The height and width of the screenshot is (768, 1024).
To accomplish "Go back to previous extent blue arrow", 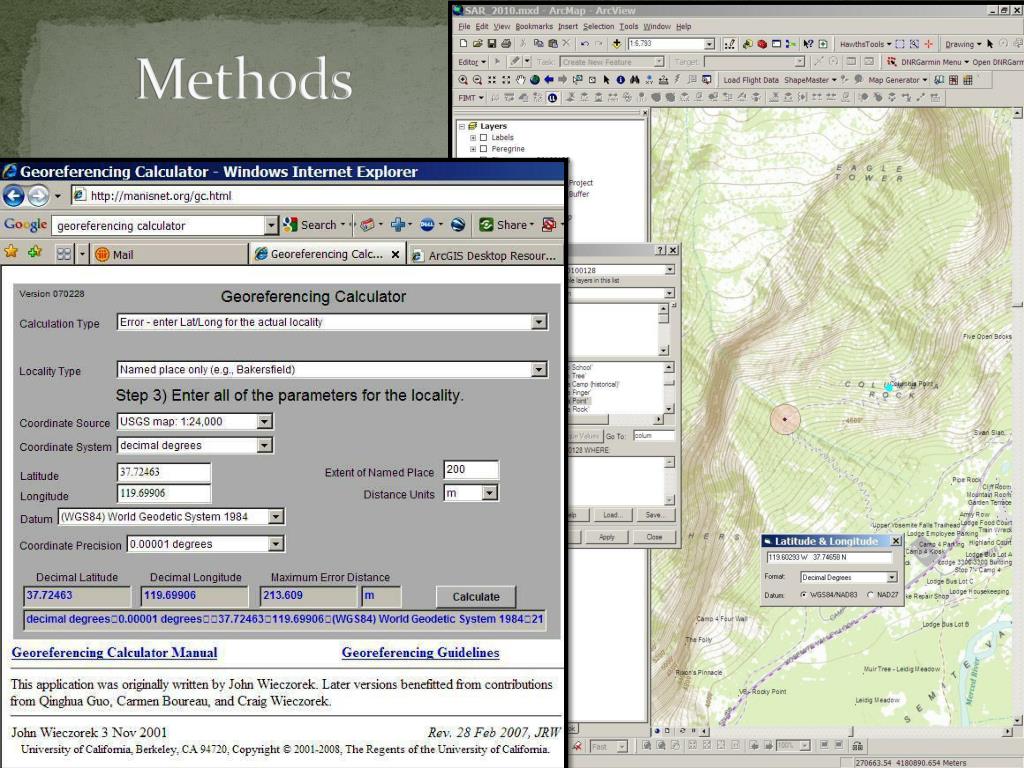I will tap(549, 80).
